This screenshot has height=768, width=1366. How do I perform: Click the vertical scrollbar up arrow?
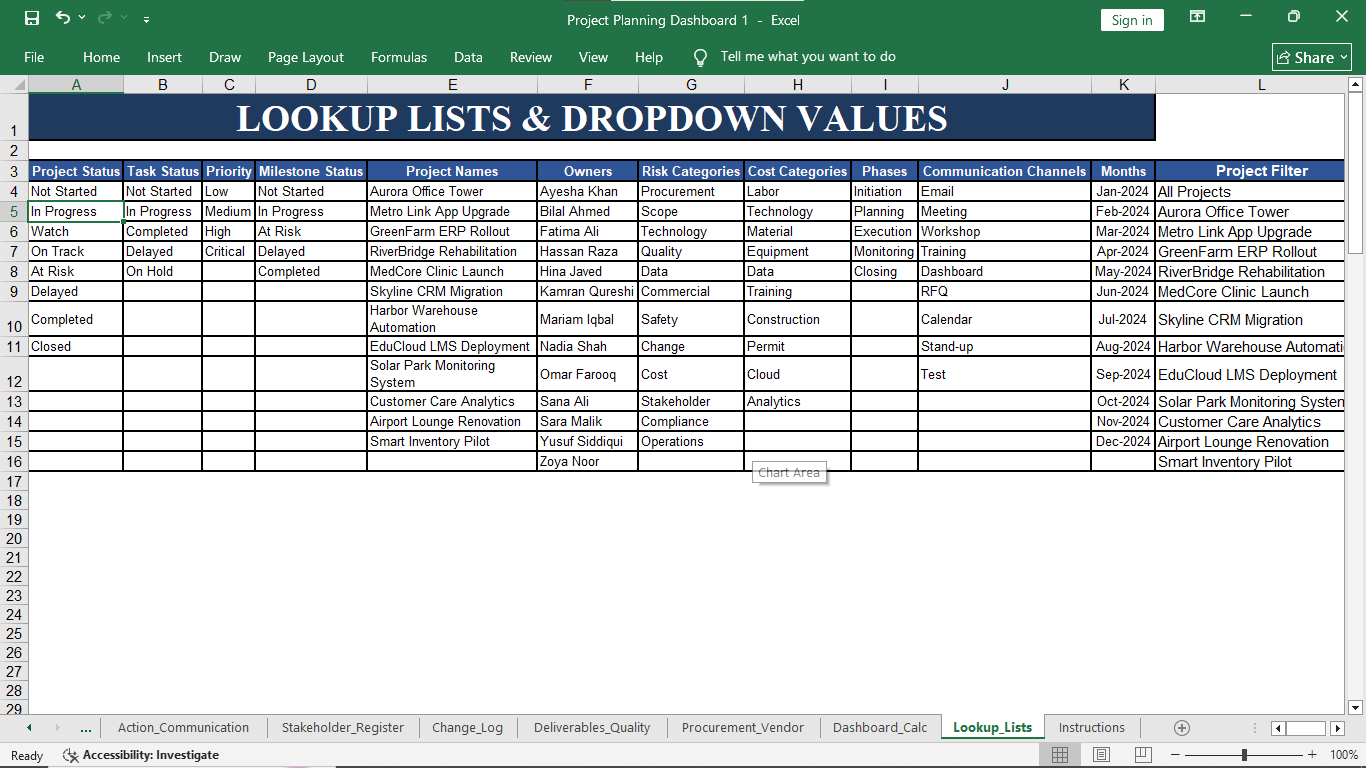tap(1356, 86)
